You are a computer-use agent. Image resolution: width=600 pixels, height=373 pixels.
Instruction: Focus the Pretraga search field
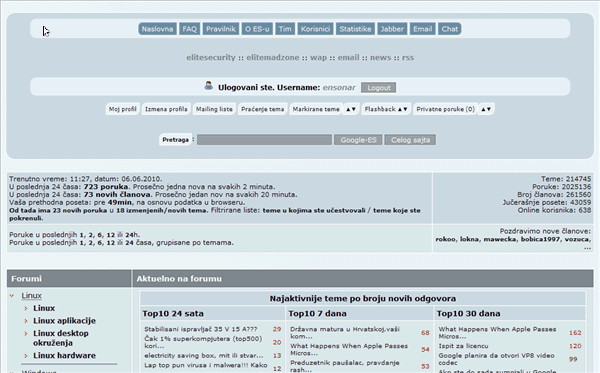(264, 140)
